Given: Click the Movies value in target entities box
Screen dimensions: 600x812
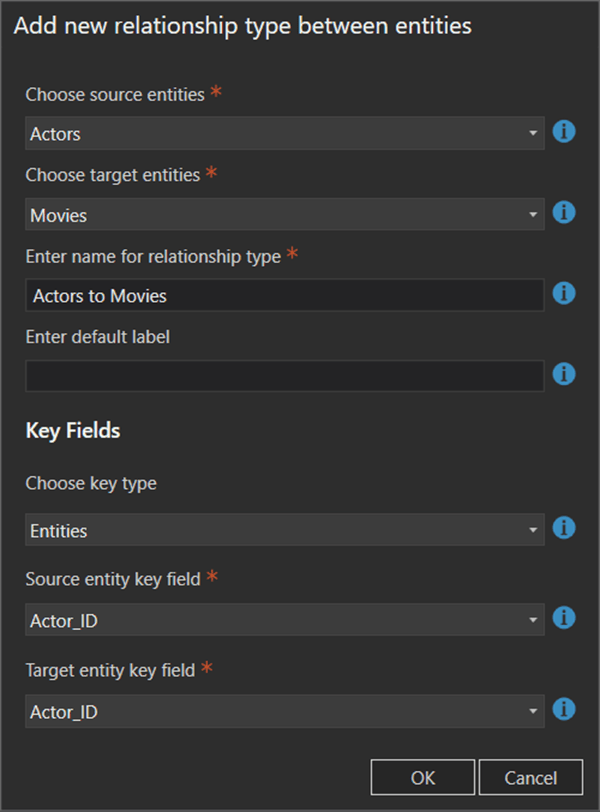Looking at the screenshot, I should pos(59,215).
